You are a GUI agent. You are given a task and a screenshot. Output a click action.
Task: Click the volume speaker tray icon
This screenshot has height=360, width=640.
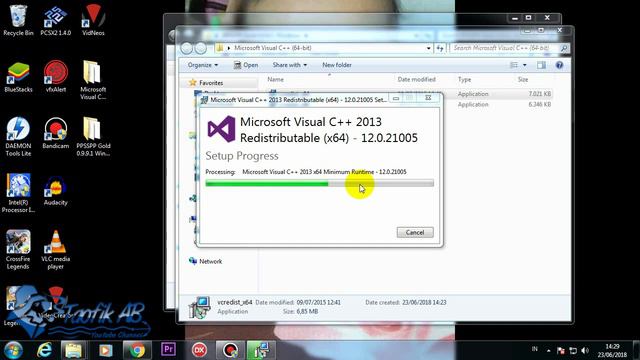(x=585, y=351)
